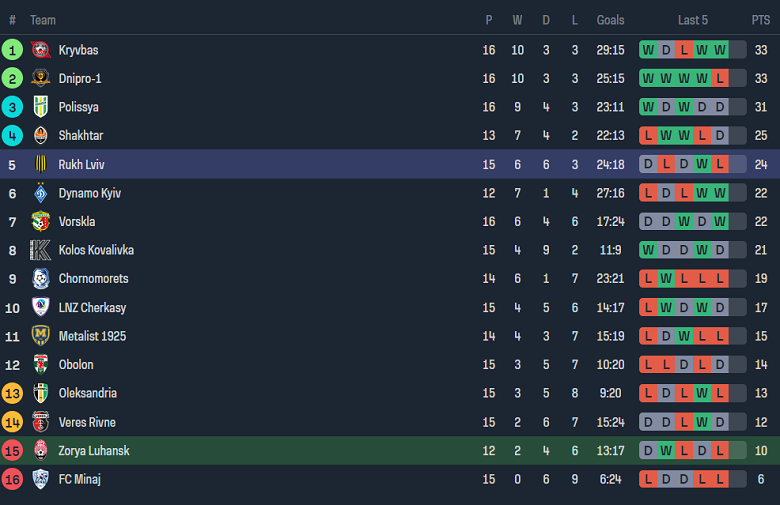Click Kryvbas's most recent win badge
Image resolution: width=780 pixels, height=505 pixels.
[x=720, y=50]
